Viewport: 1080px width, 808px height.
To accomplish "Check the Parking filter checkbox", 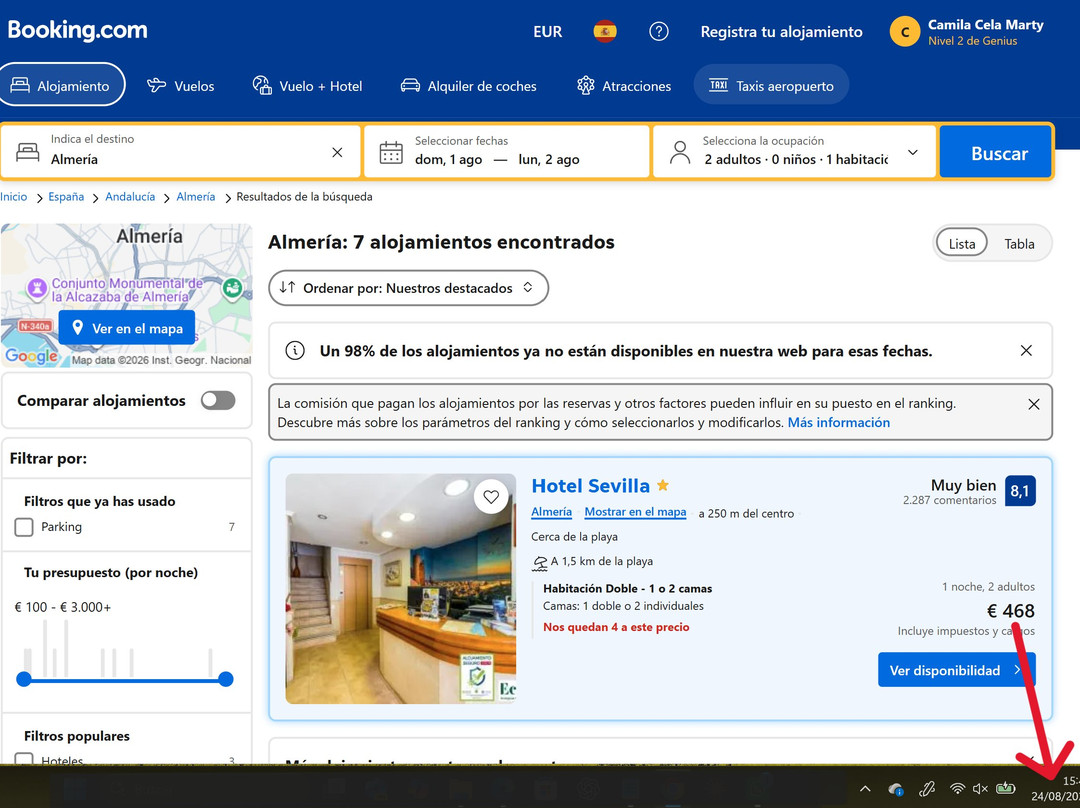I will pos(24,528).
